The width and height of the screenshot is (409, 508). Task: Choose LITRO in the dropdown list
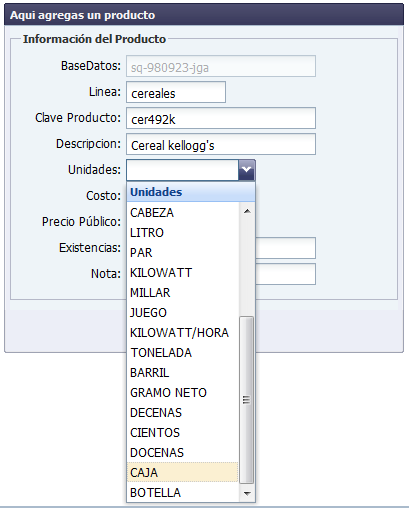[x=182, y=232]
